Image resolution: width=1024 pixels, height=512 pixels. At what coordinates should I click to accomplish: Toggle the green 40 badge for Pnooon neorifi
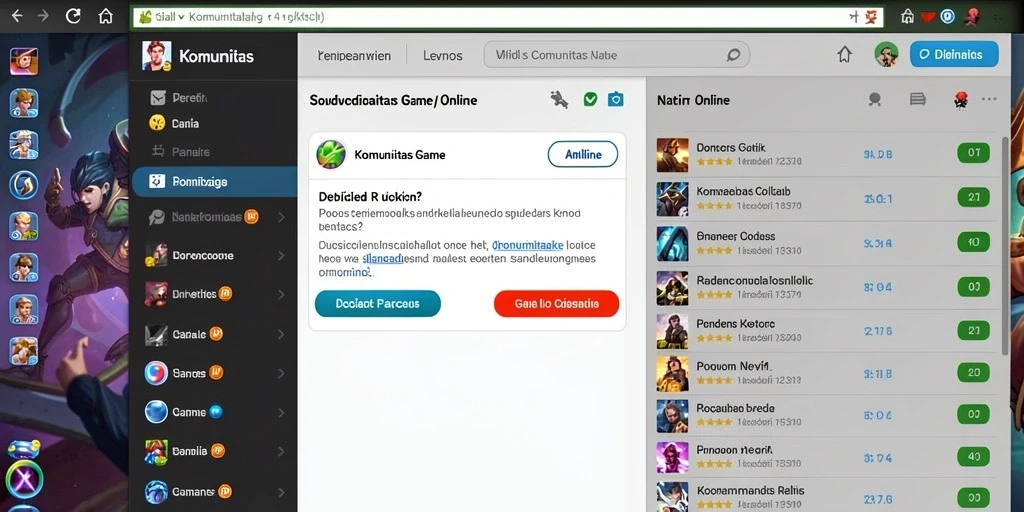click(x=974, y=457)
